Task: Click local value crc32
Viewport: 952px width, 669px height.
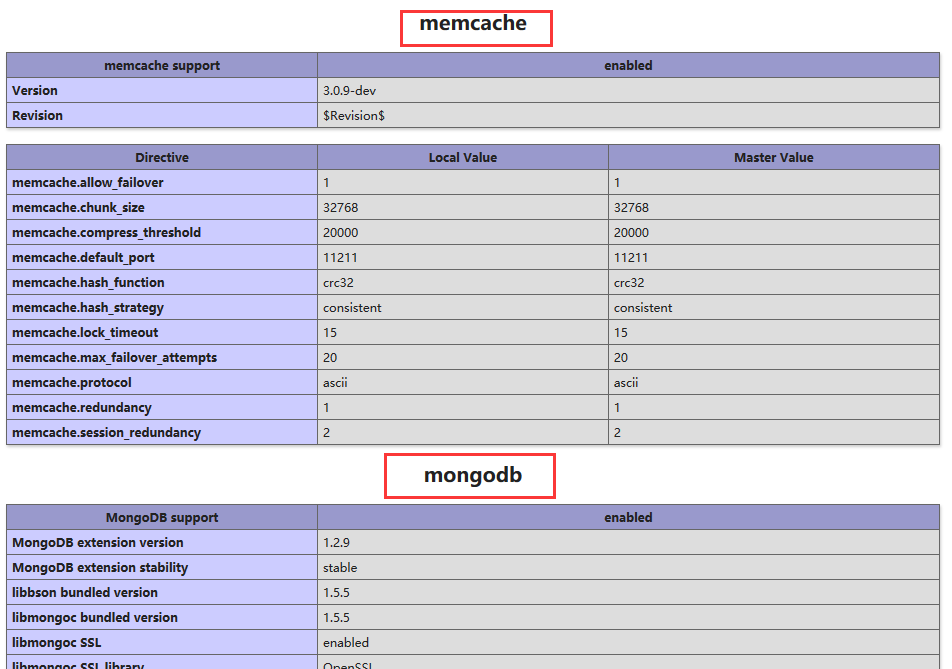Action: [x=338, y=282]
